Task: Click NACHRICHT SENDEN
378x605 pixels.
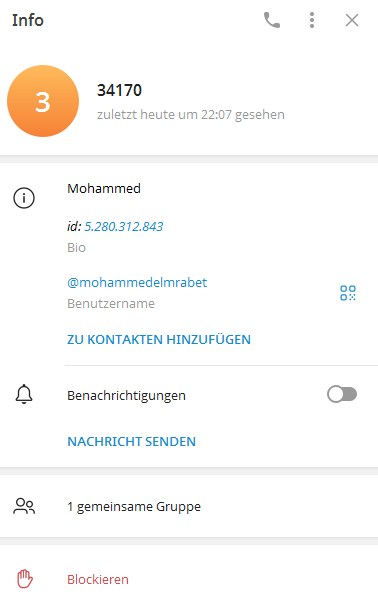Action: [132, 441]
